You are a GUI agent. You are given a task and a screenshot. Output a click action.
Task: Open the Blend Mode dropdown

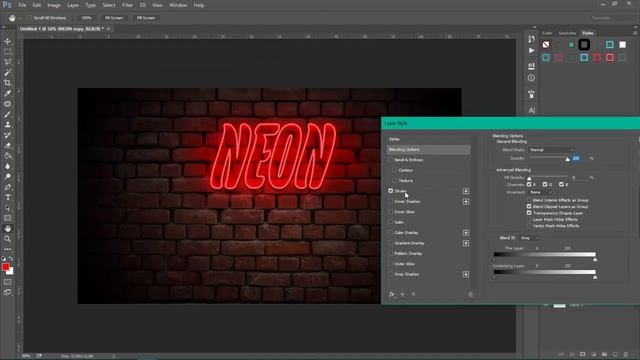(x=551, y=150)
